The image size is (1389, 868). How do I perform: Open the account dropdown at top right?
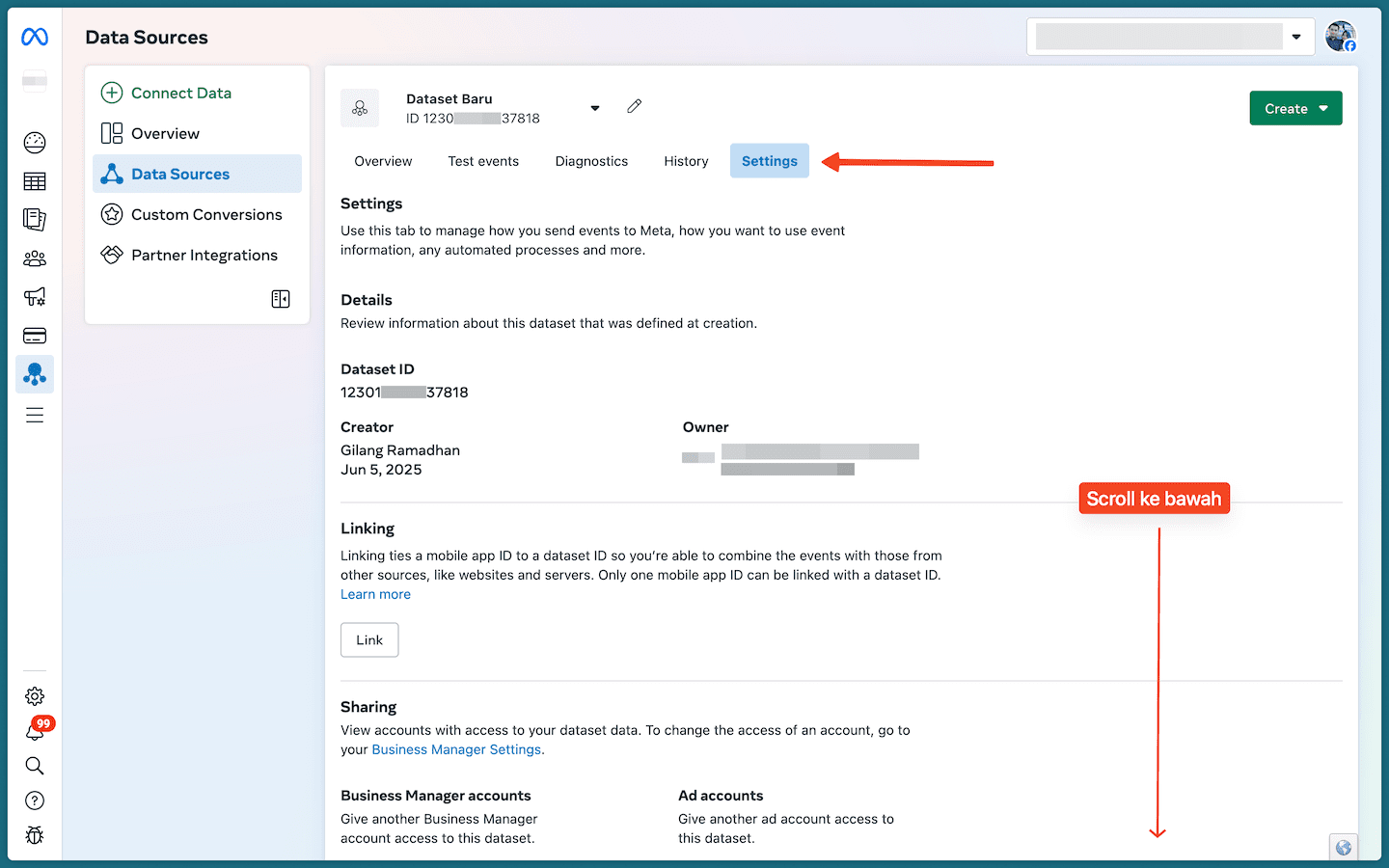(x=1296, y=37)
